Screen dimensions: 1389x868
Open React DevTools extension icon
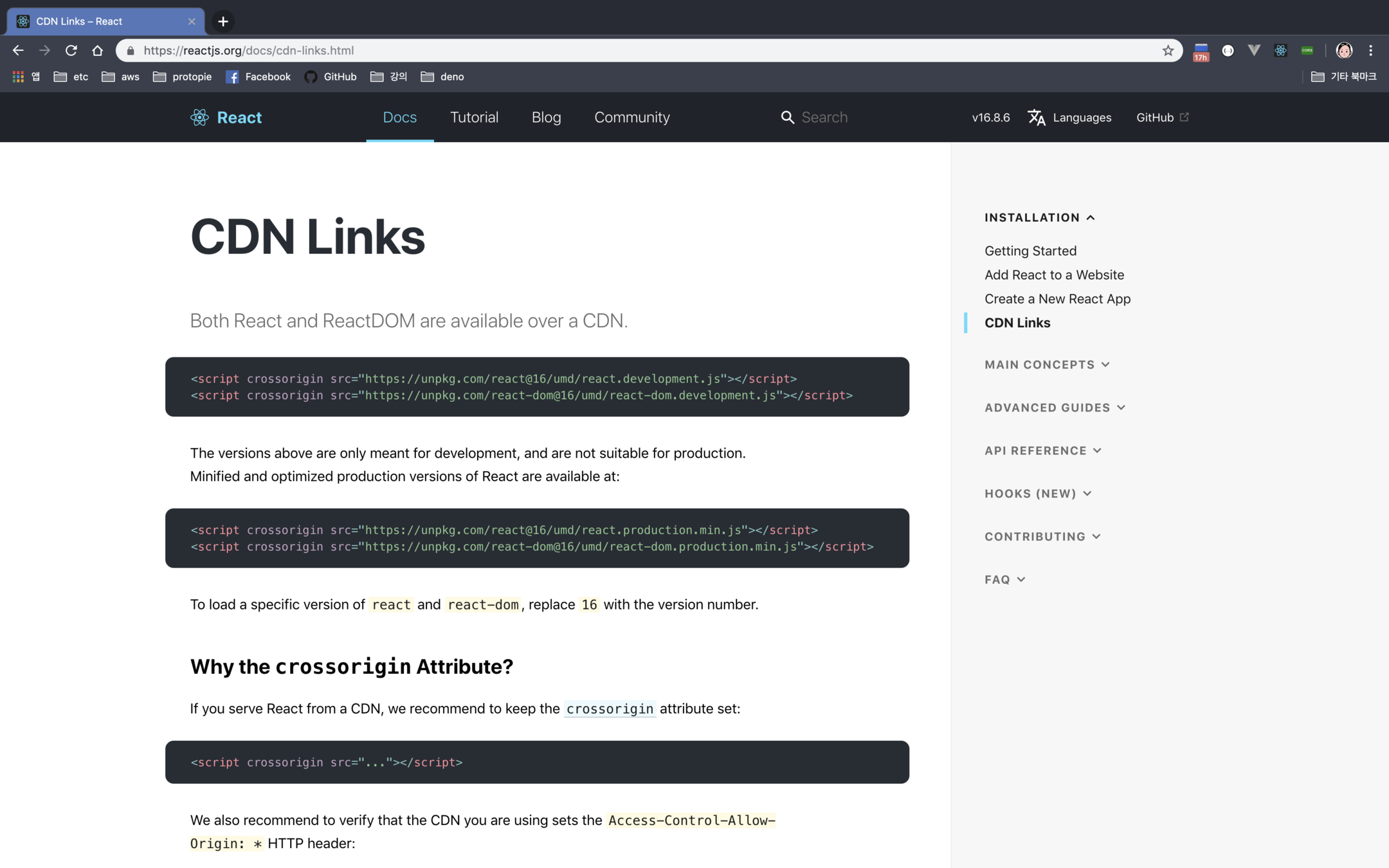(x=1280, y=50)
